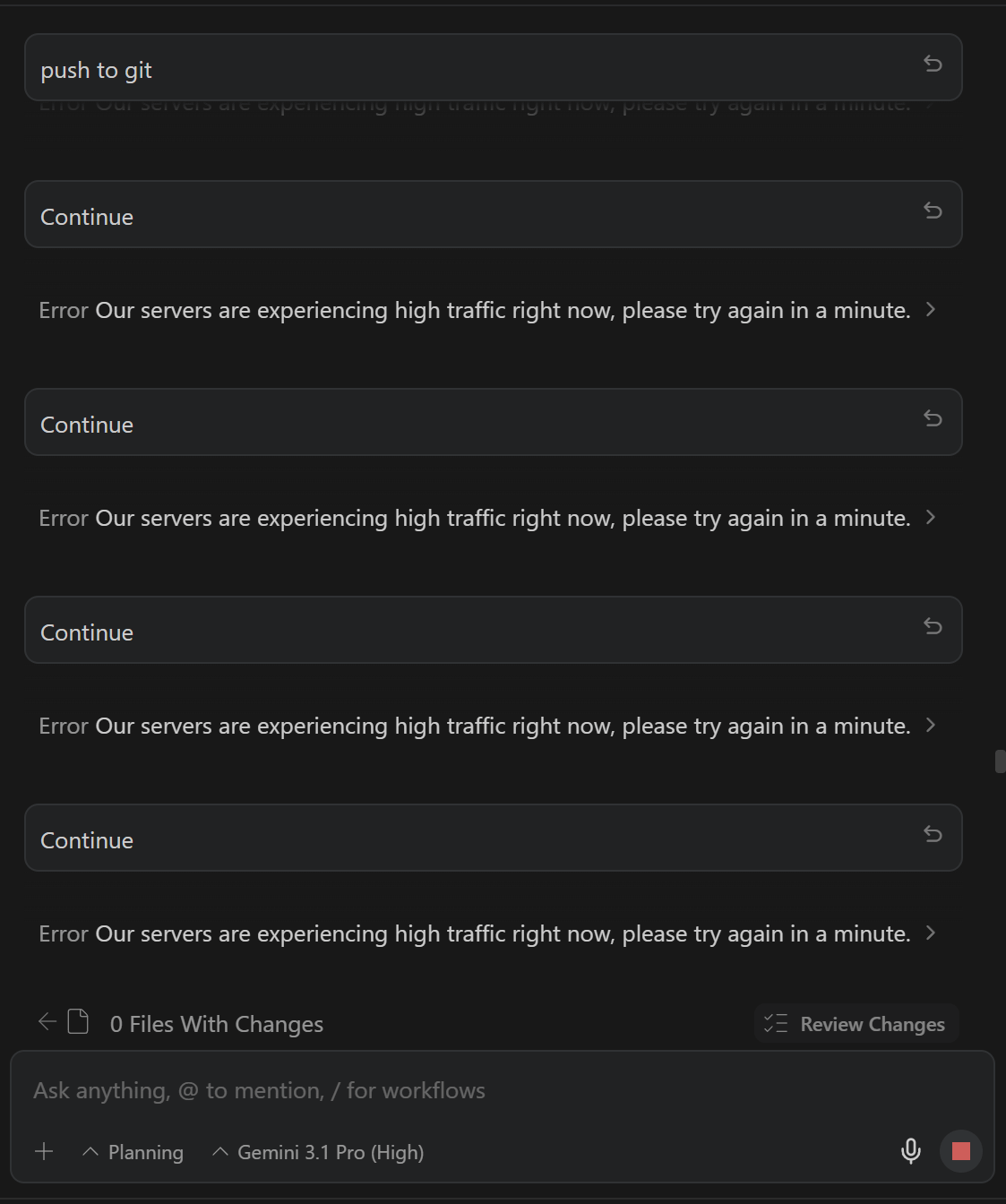Expand the first visible full error message chevron
1006x1204 pixels.
click(x=931, y=309)
